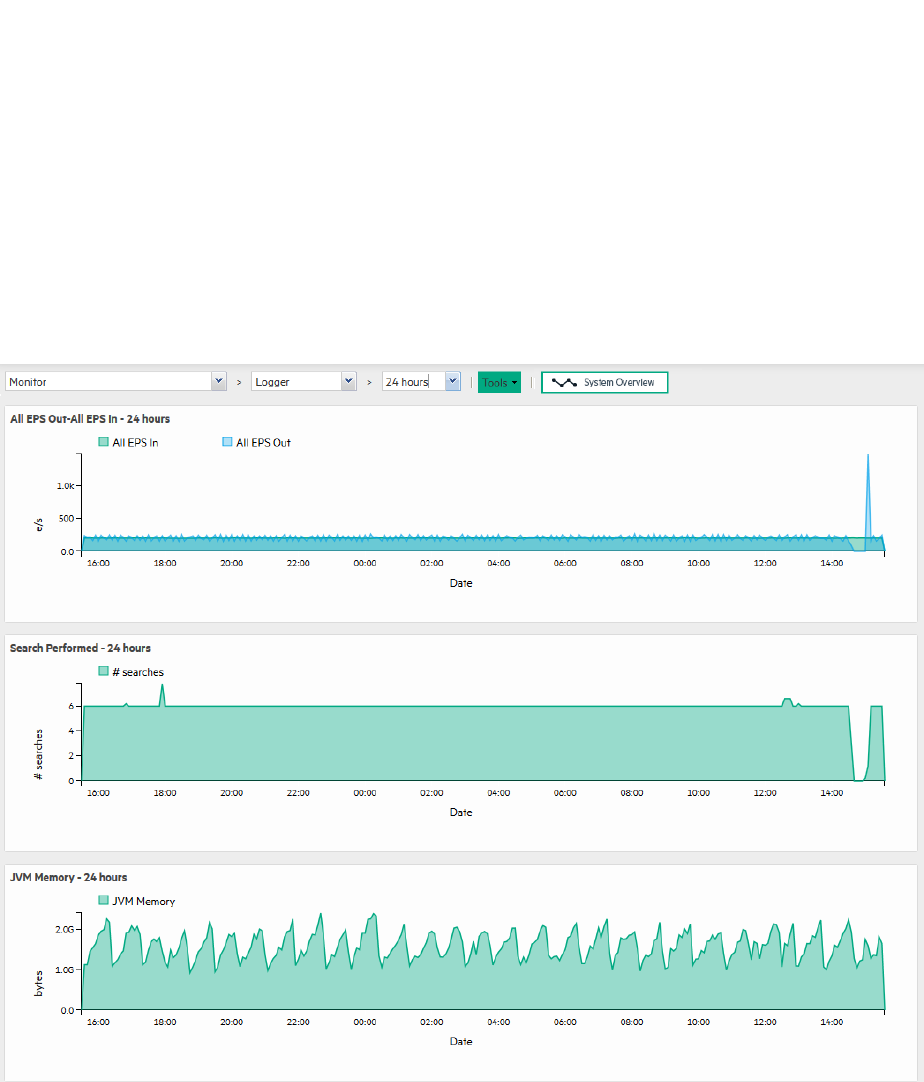Open the Monitor dropdown arrow

point(219,382)
